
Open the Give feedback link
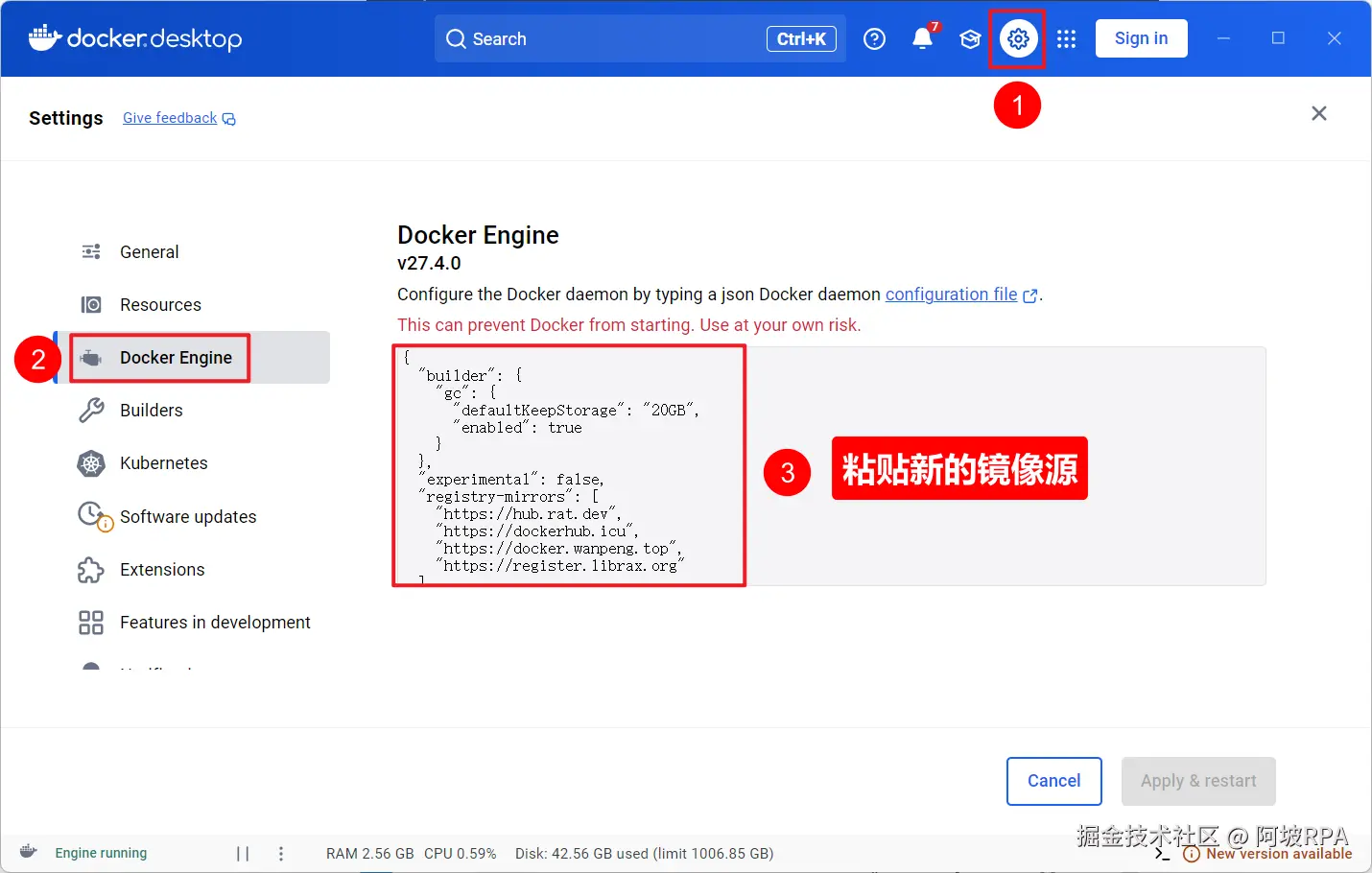coord(170,118)
